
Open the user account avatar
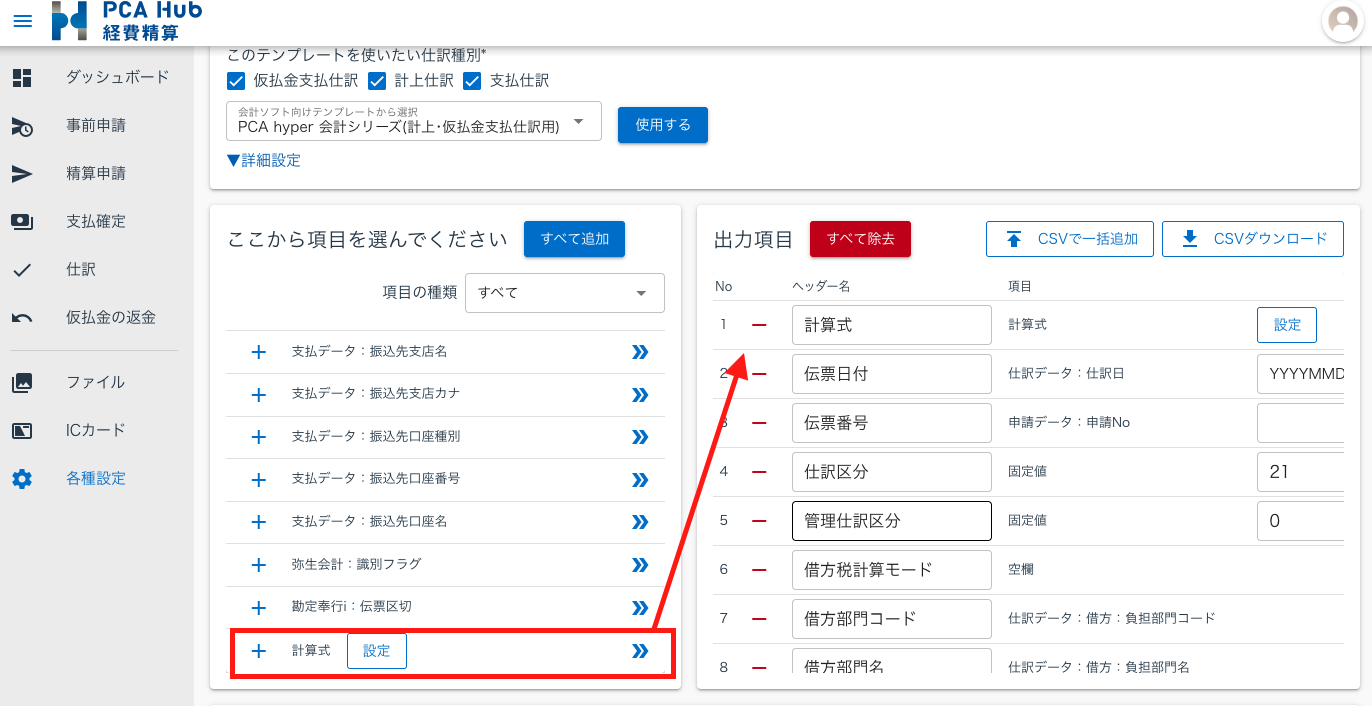click(x=1342, y=21)
